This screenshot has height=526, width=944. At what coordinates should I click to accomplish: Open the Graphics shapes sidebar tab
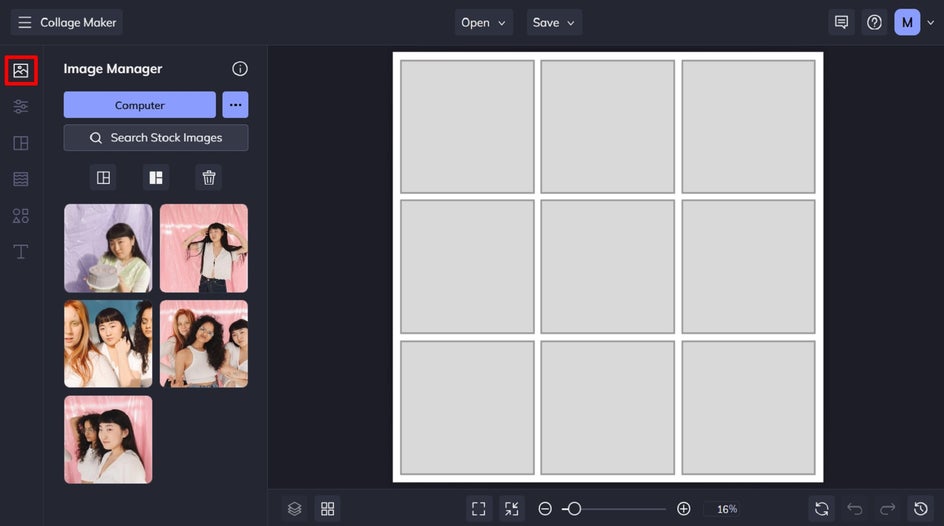pos(21,215)
